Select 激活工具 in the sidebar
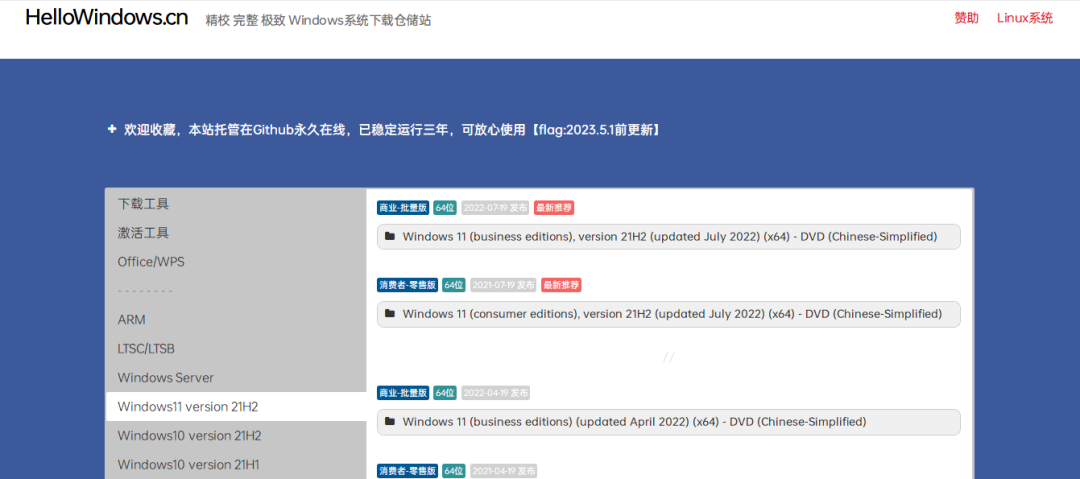1080x479 pixels. tap(236, 233)
